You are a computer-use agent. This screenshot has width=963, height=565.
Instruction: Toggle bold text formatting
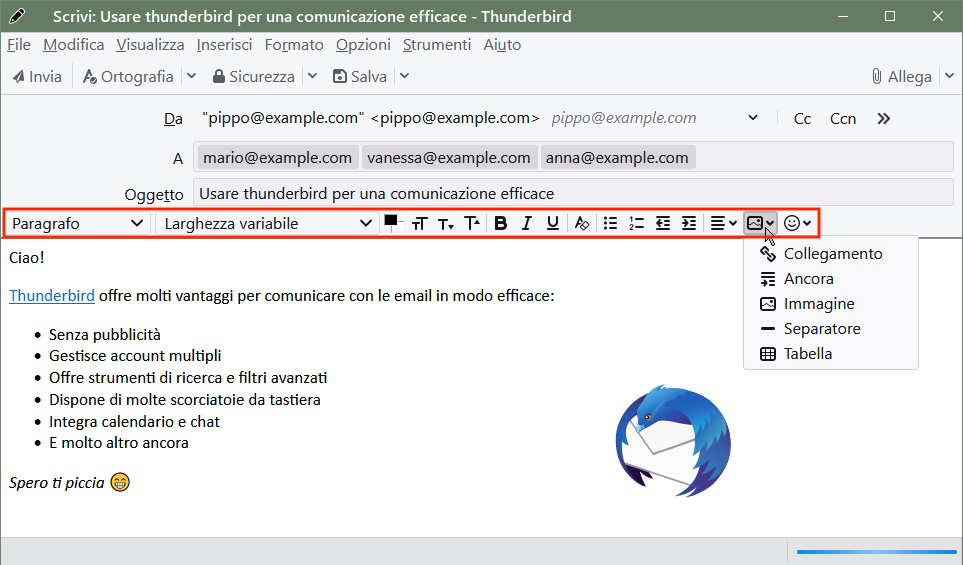(x=501, y=224)
